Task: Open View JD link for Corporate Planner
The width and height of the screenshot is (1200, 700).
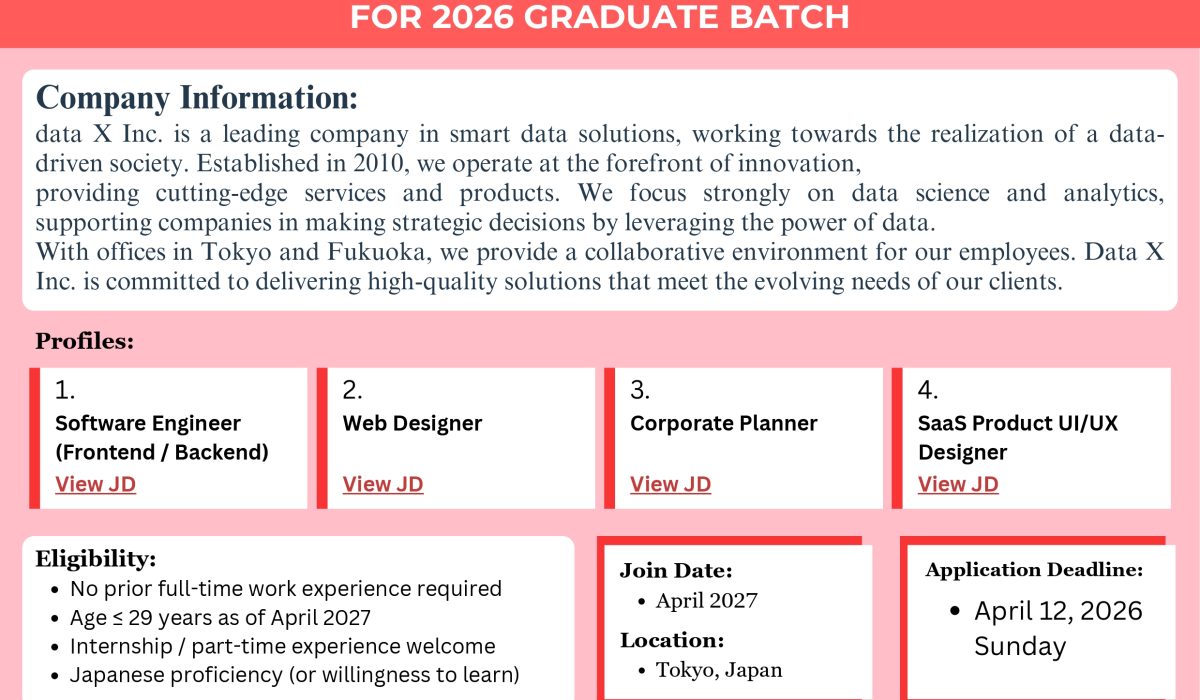Action: click(670, 484)
